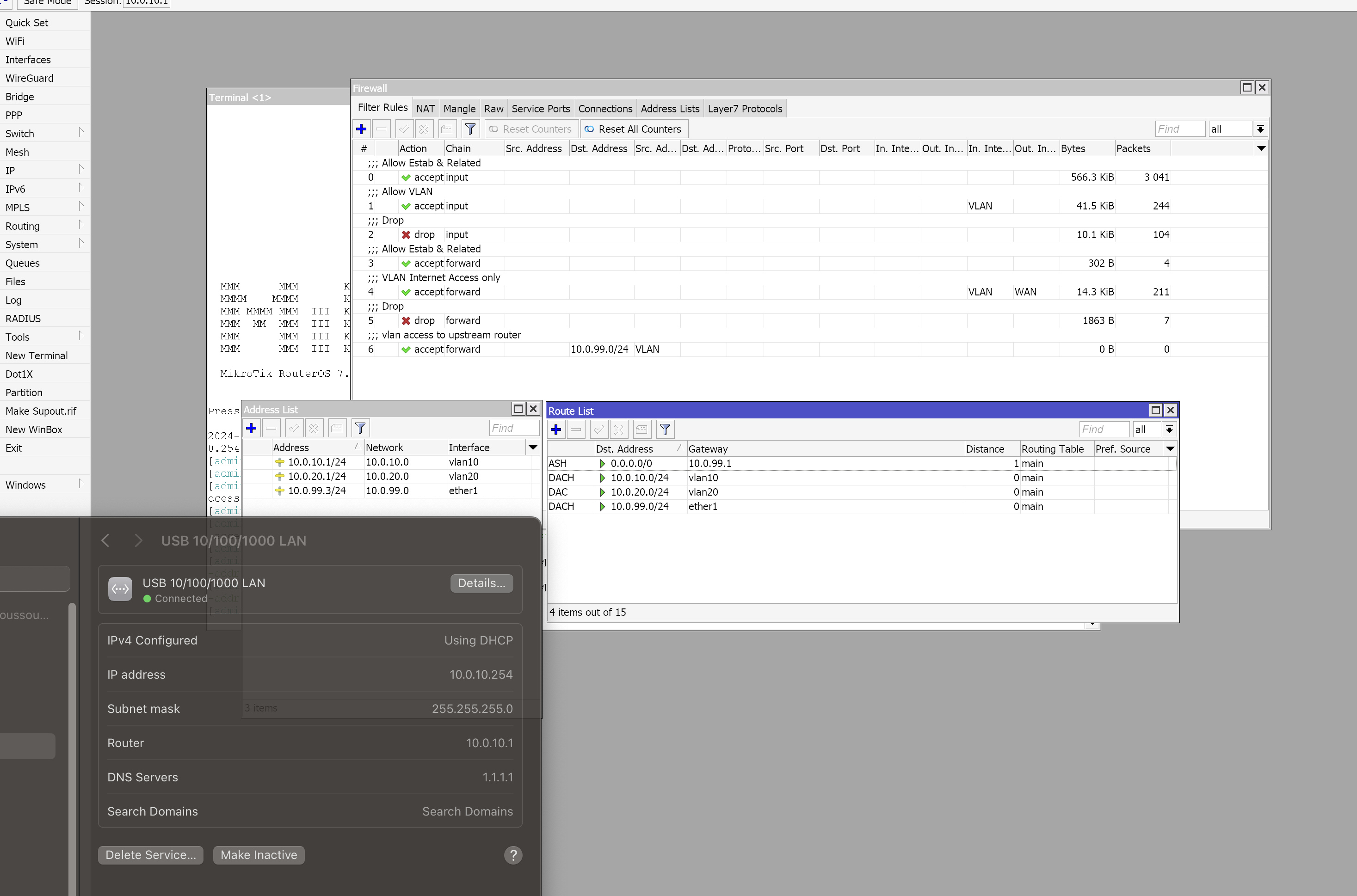This screenshot has height=896, width=1357.
Task: Add a new IP address entry
Action: [252, 428]
